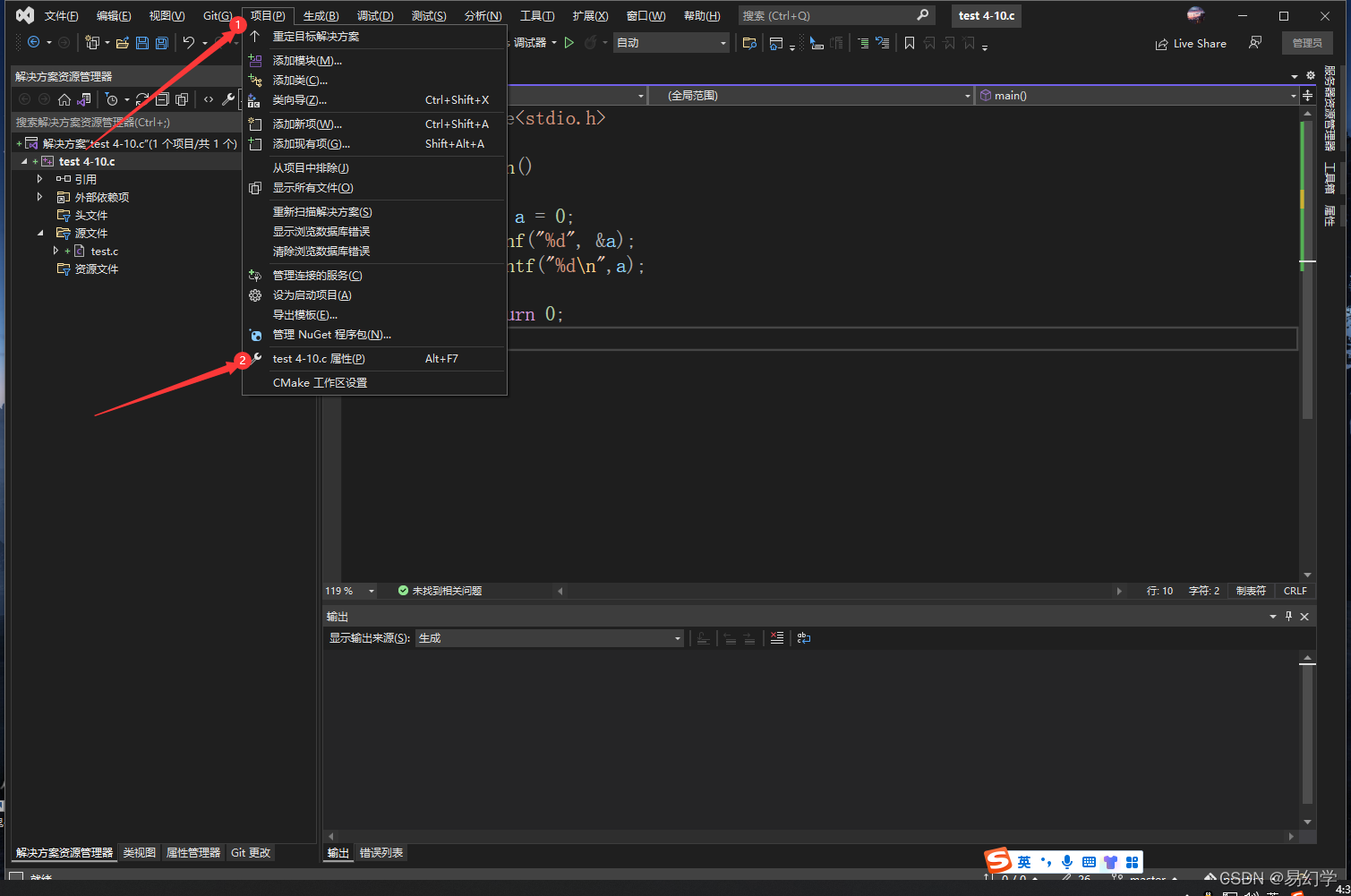Click the 管理员 button
The image size is (1351, 896).
1307,43
